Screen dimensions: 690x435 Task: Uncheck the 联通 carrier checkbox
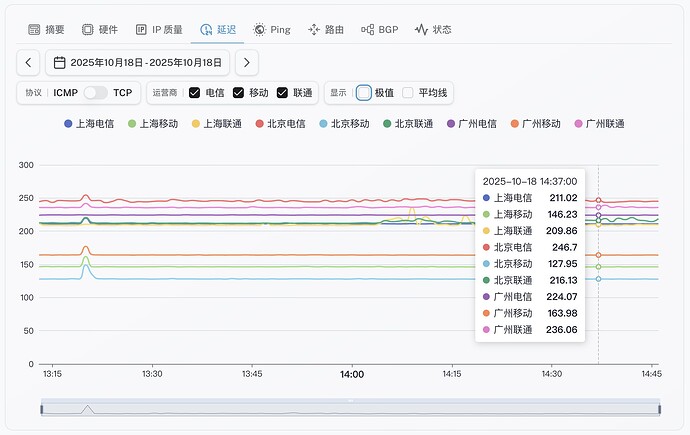[282, 93]
